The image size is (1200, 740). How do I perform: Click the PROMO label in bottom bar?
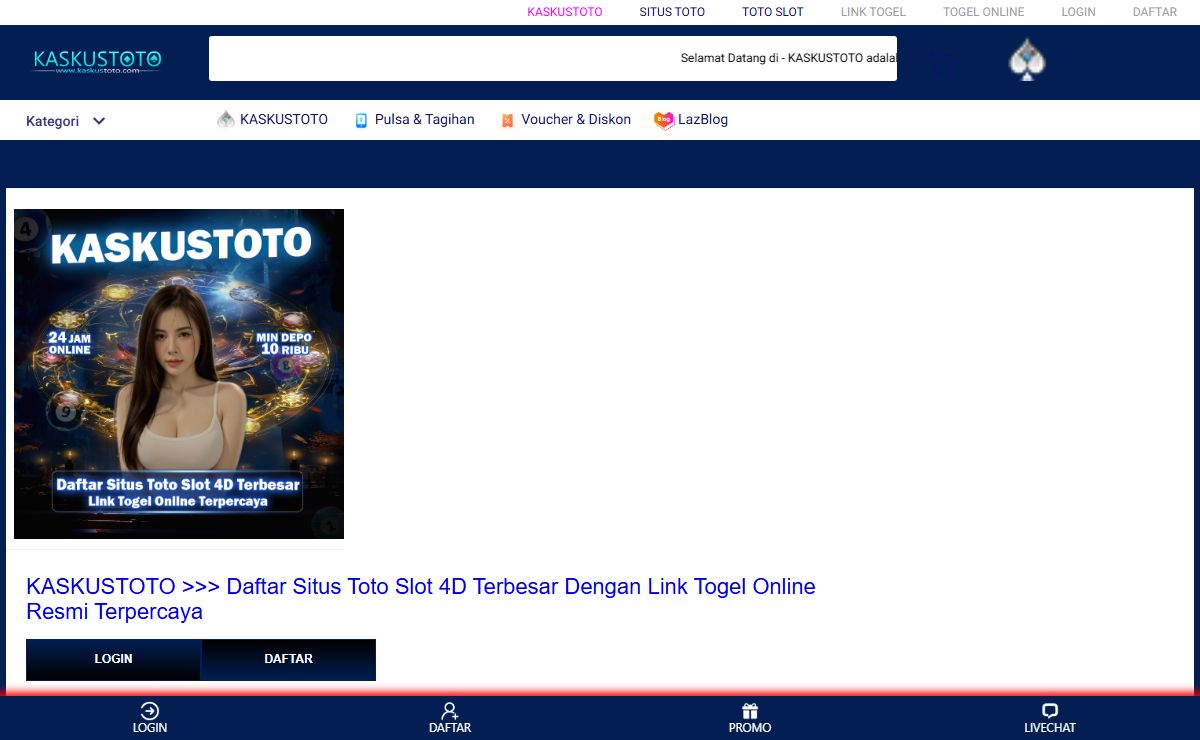[750, 728]
